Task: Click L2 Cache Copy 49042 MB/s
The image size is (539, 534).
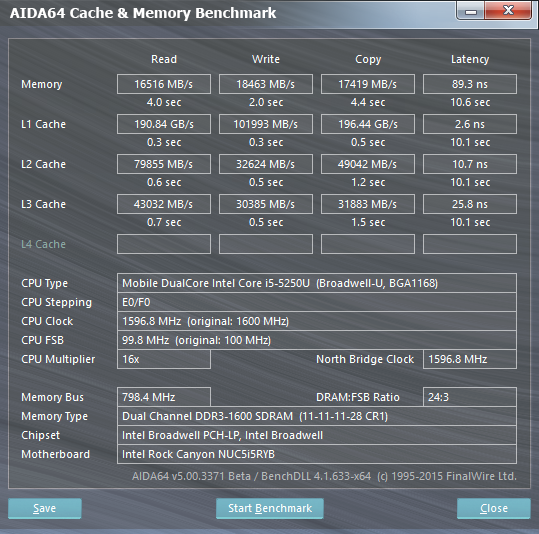Action: pos(368,164)
